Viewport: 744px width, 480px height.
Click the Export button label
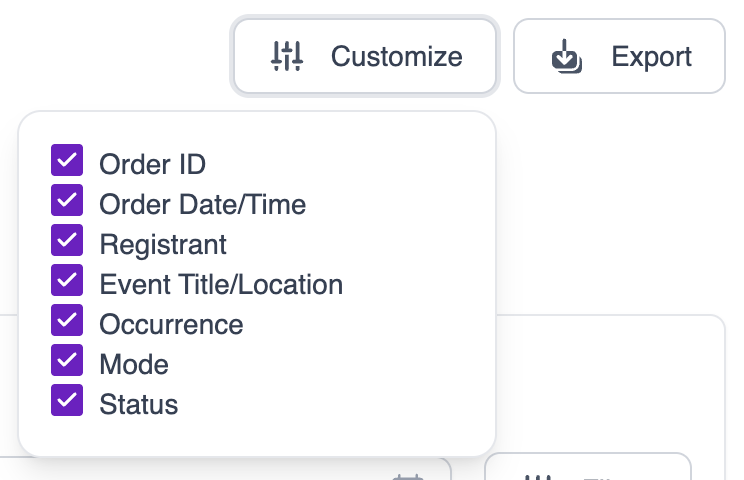coord(651,56)
